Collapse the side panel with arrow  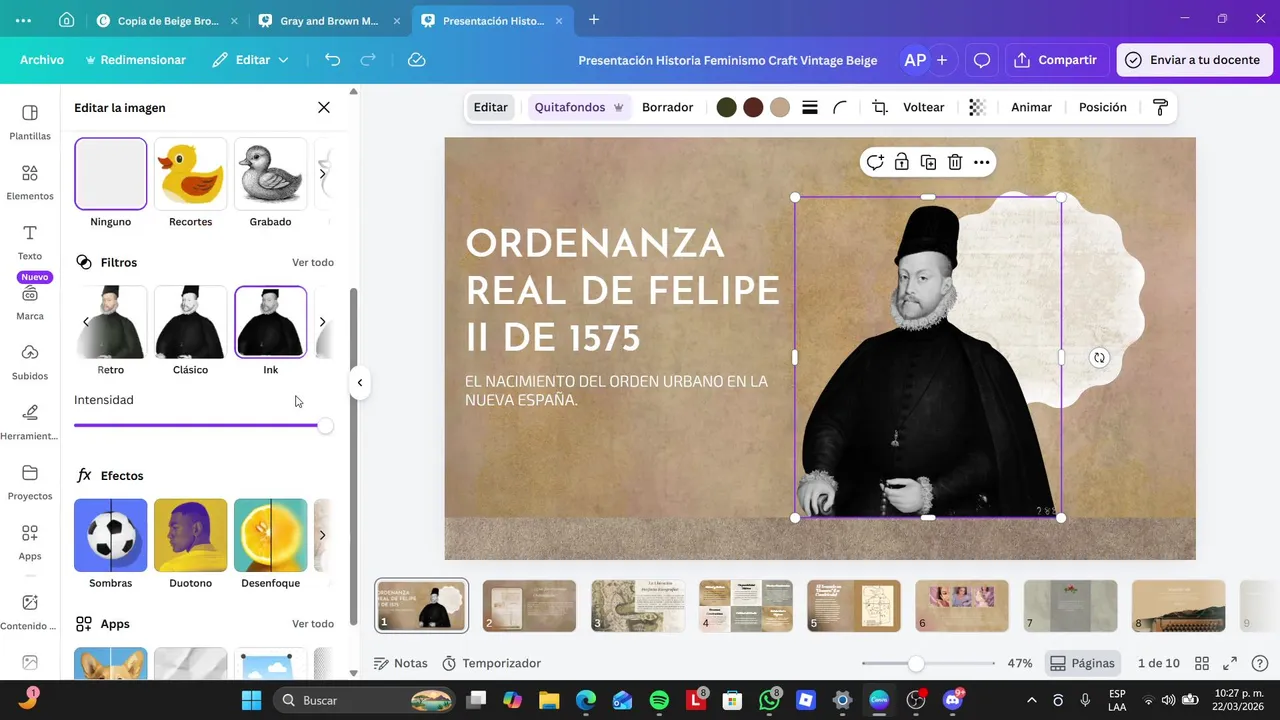(359, 382)
